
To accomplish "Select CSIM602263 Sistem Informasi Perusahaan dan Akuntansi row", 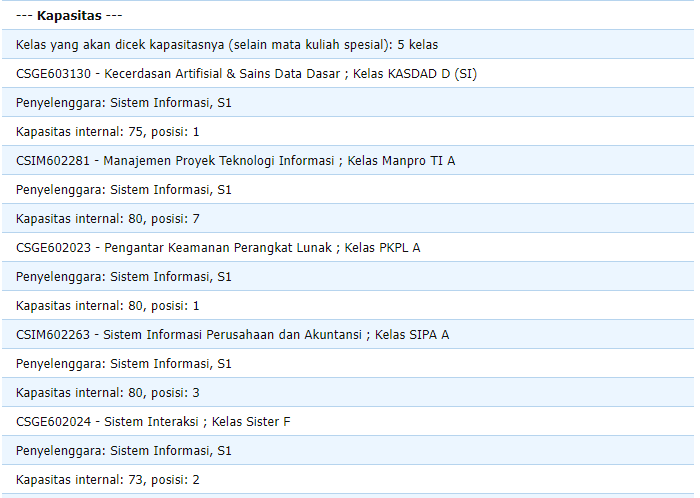I will (348, 334).
